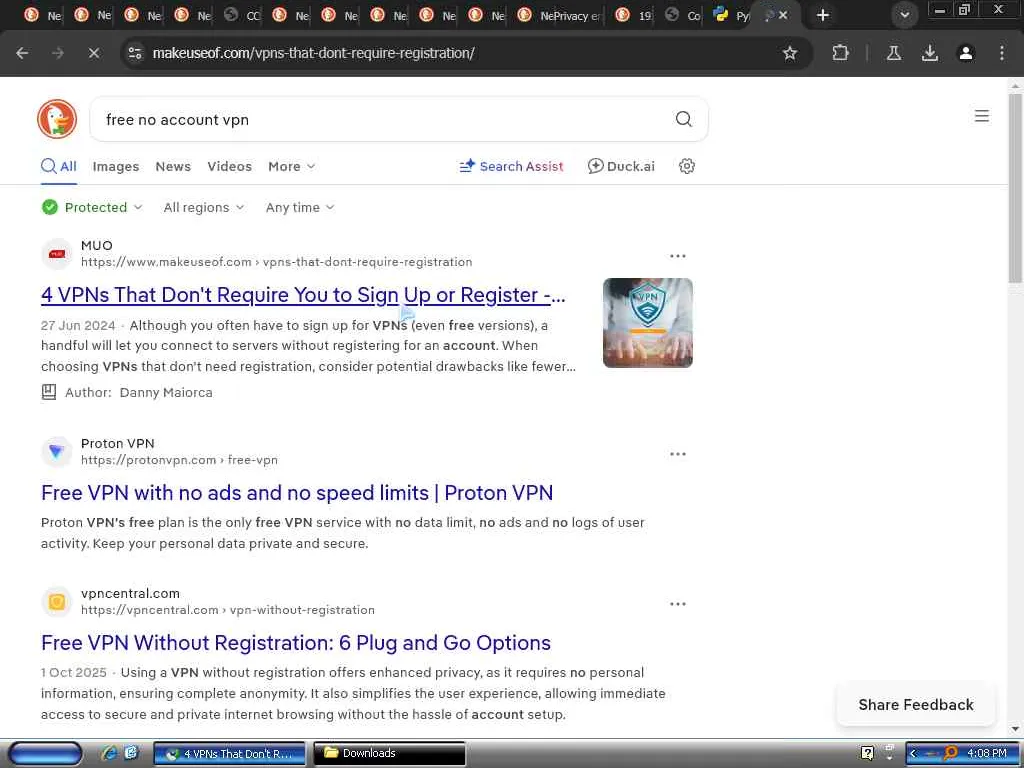
Task: Open Free VPN with no ads Proton VPN link
Action: pyautogui.click(x=297, y=493)
